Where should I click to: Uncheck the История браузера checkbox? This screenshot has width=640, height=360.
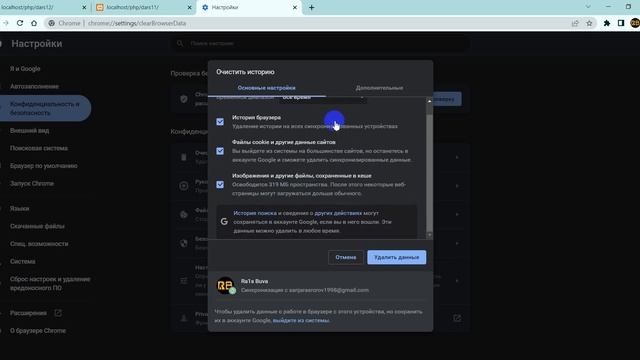pyautogui.click(x=220, y=122)
